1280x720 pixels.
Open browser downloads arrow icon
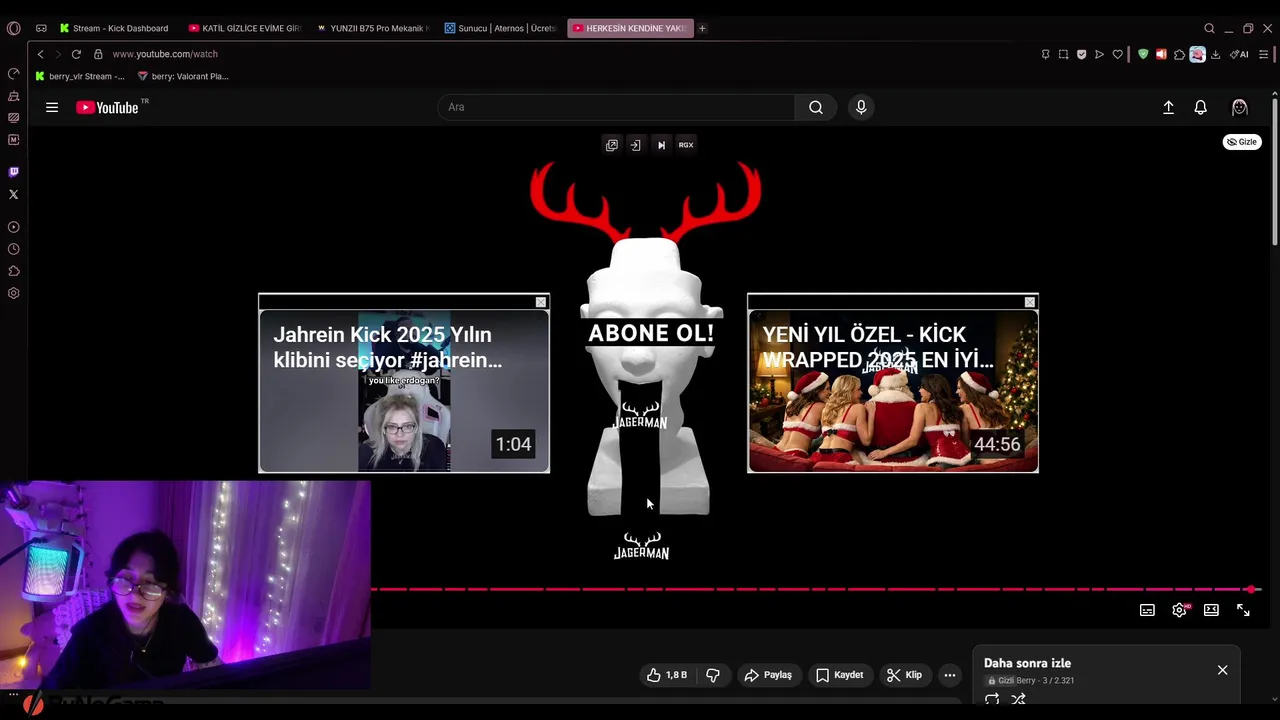click(x=1215, y=54)
